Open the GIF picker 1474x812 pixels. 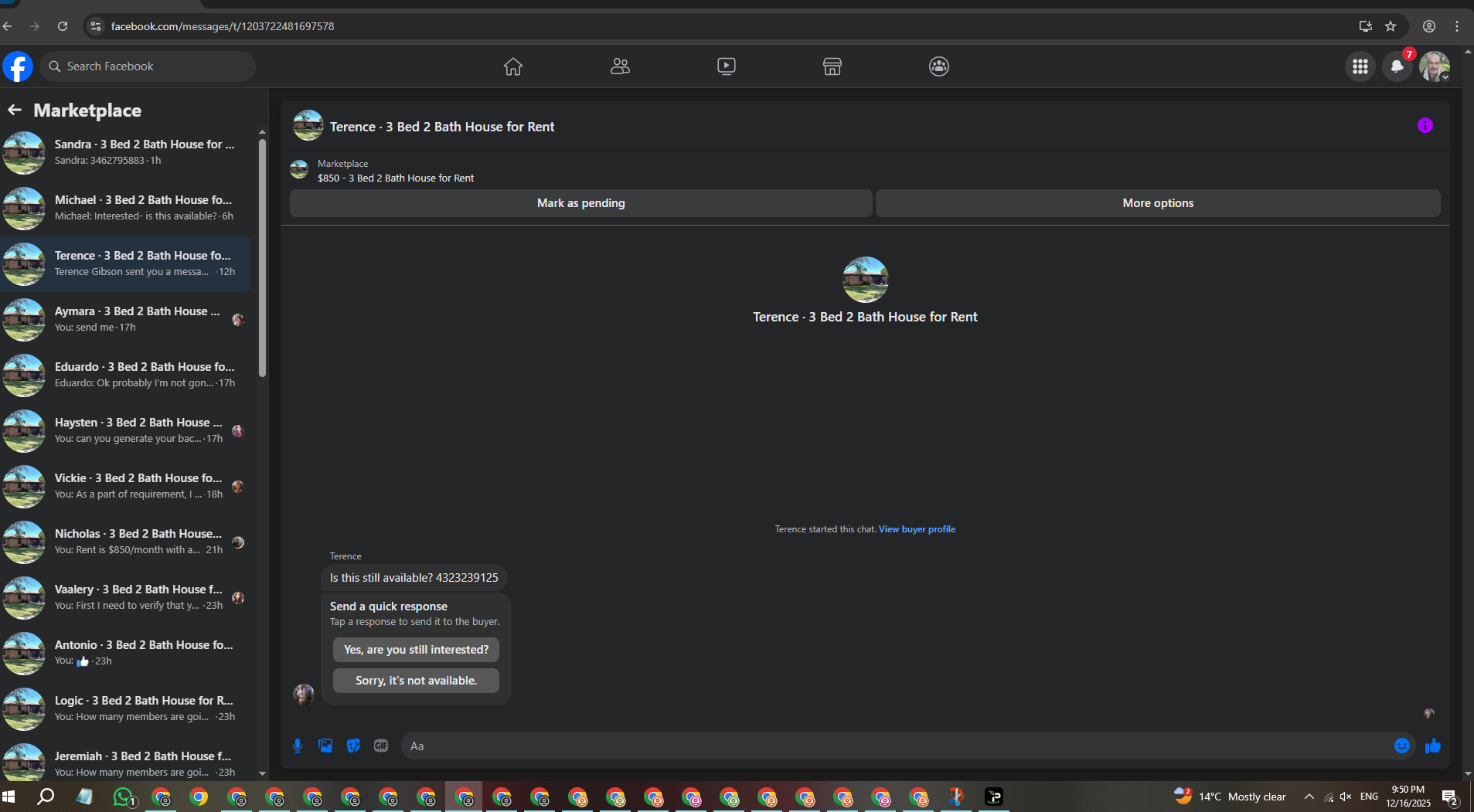381,746
